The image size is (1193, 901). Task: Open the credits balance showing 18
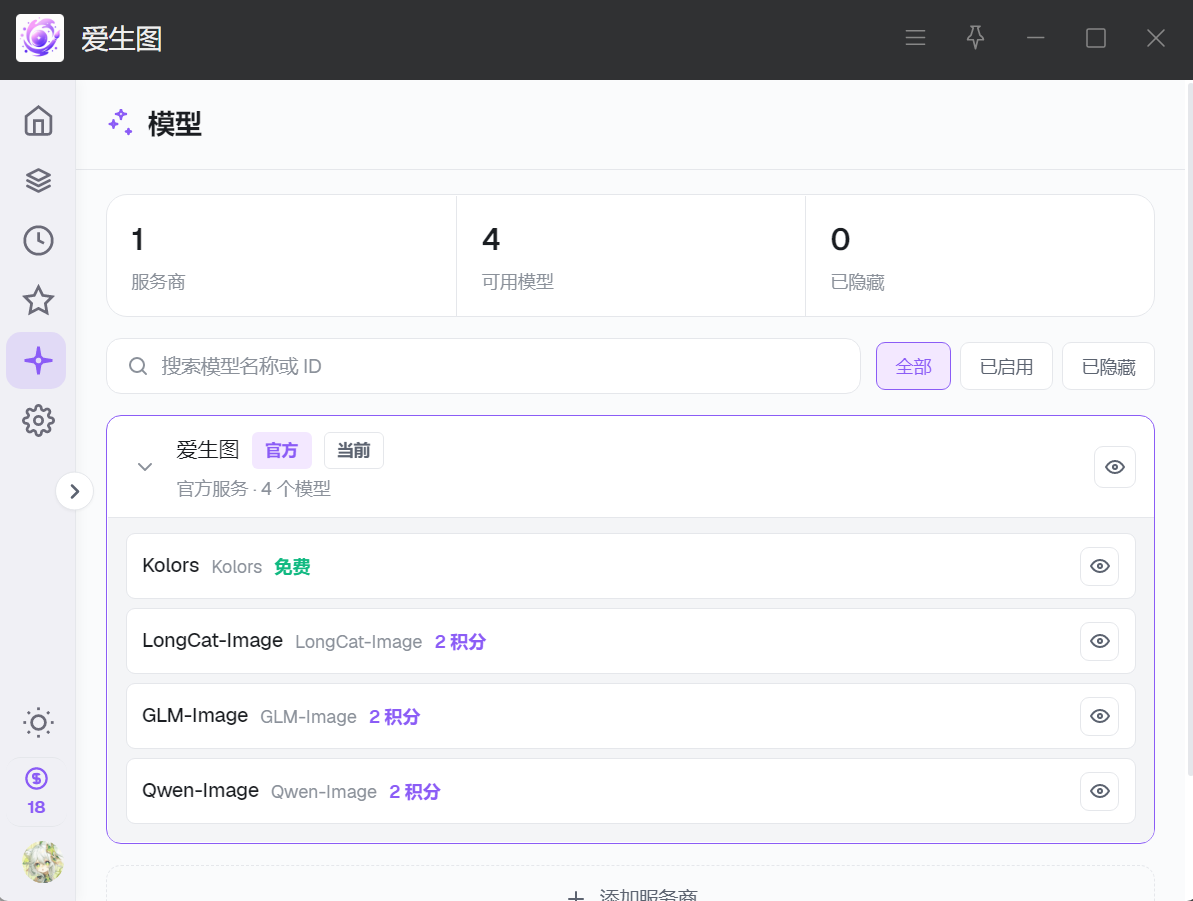pyautogui.click(x=37, y=792)
